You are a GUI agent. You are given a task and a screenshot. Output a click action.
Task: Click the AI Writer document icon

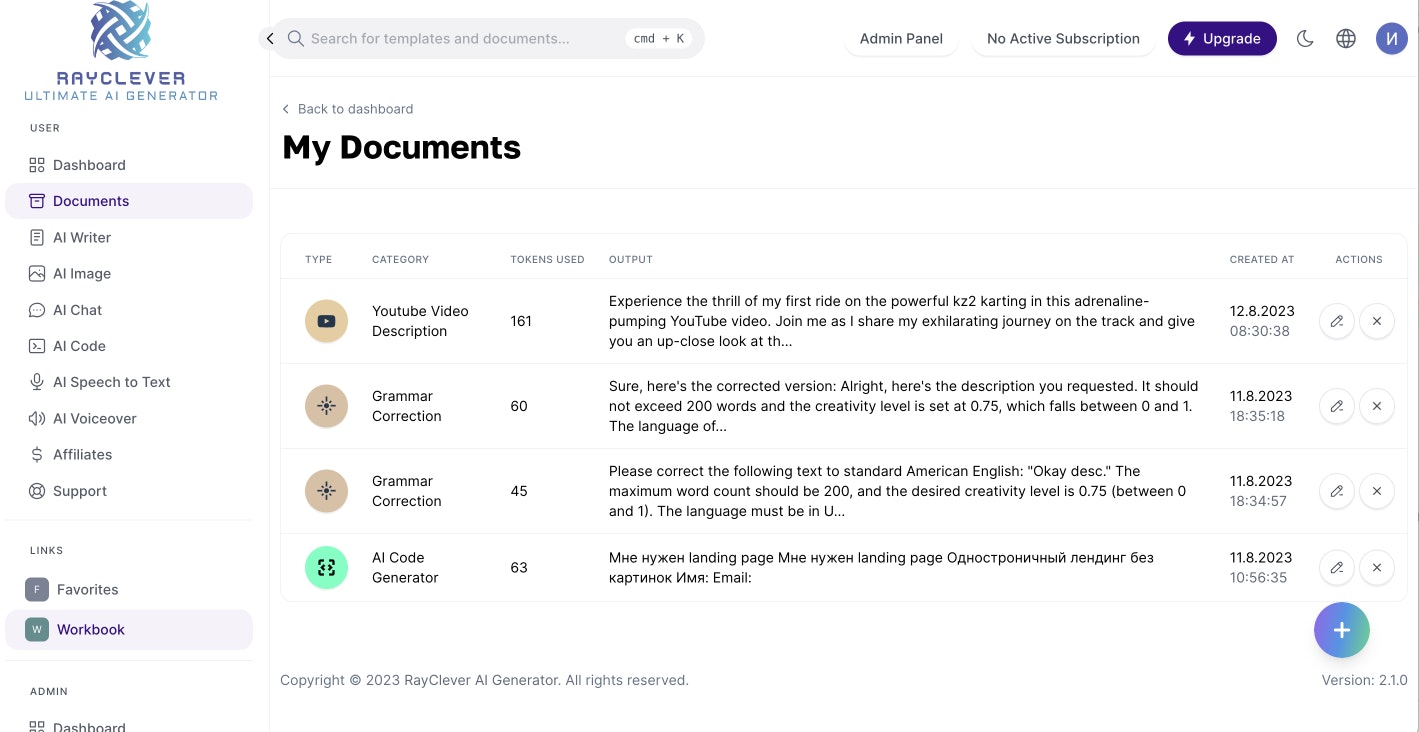pos(37,237)
